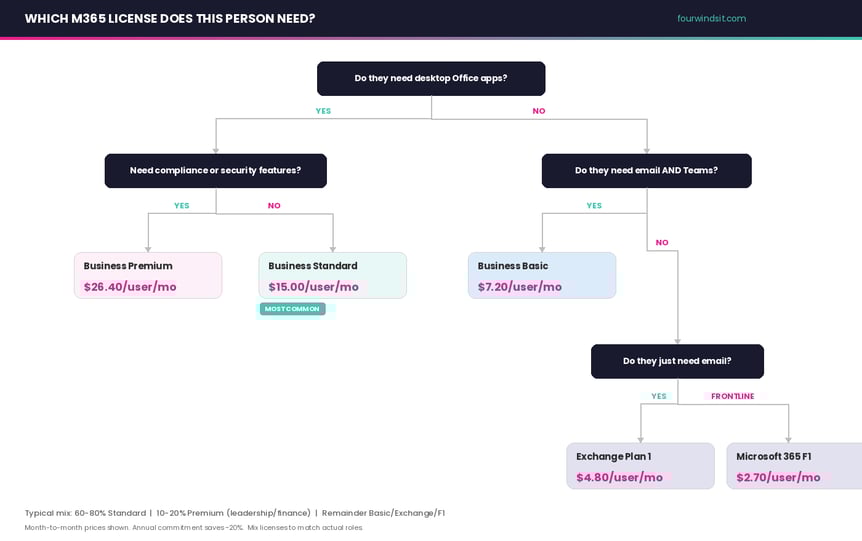Click the FRONTLINE branch label
The image size is (862, 541).
point(732,396)
